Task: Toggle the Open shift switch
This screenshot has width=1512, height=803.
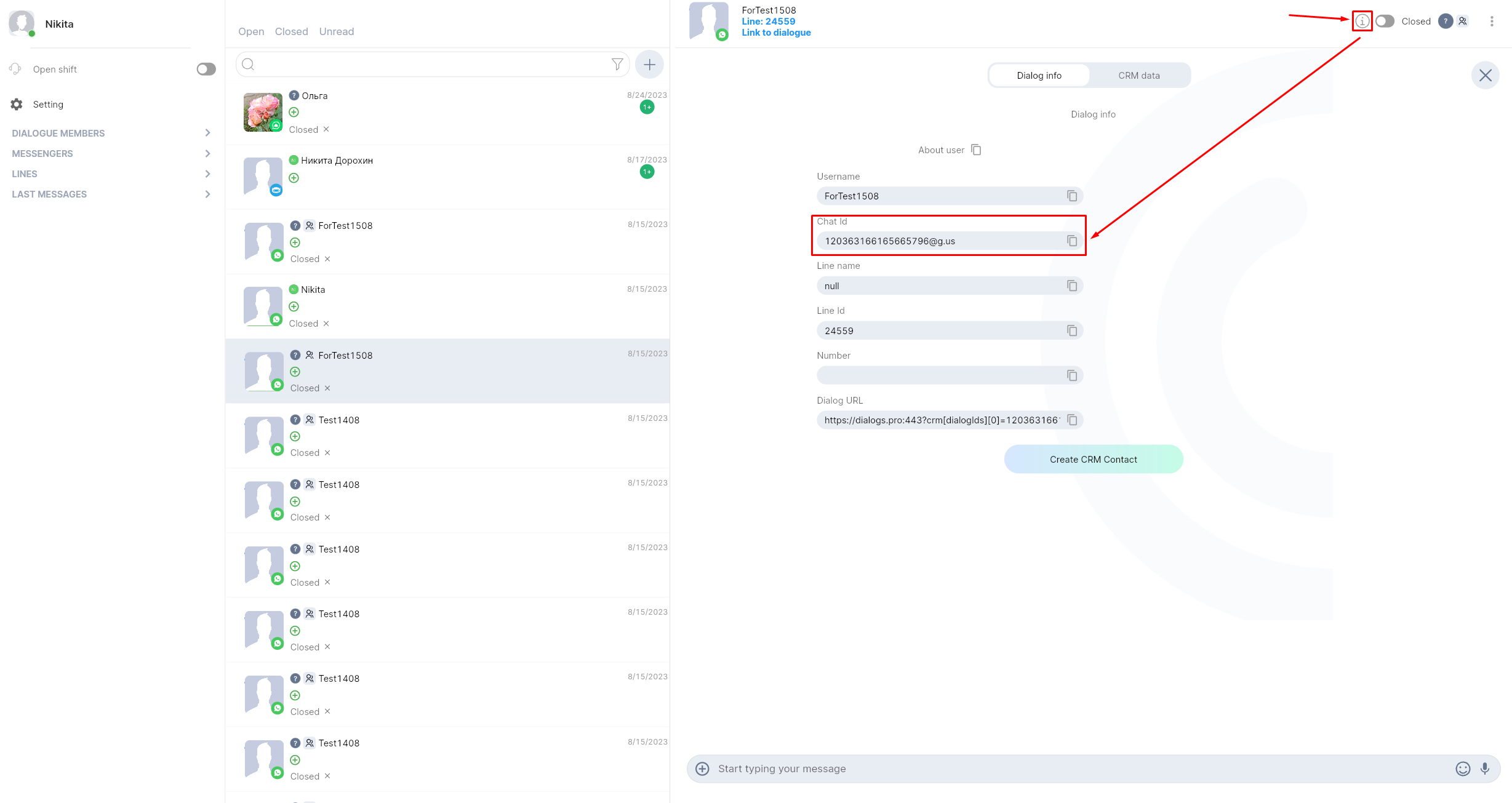Action: point(206,69)
